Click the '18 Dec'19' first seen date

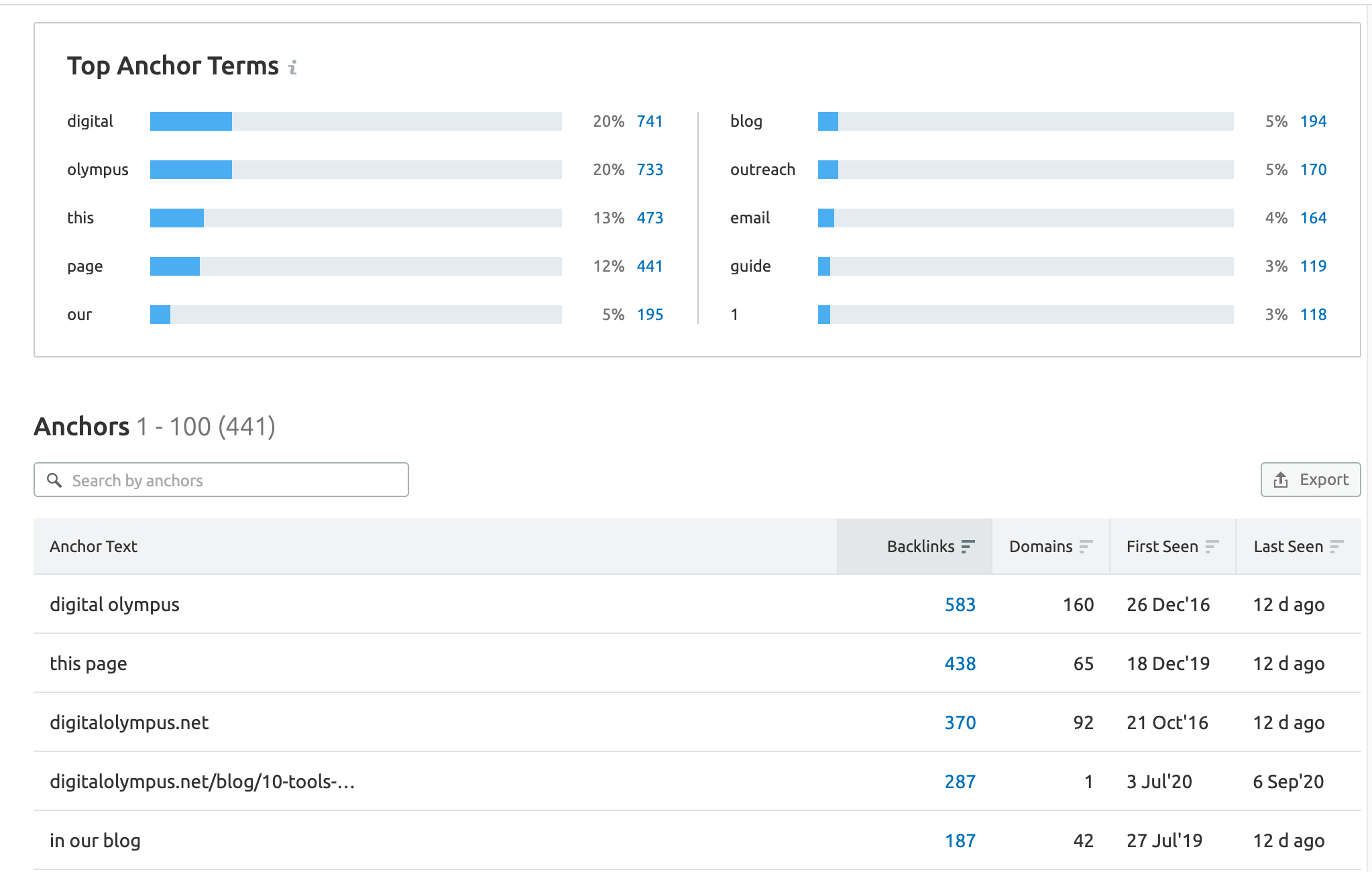tap(1168, 663)
